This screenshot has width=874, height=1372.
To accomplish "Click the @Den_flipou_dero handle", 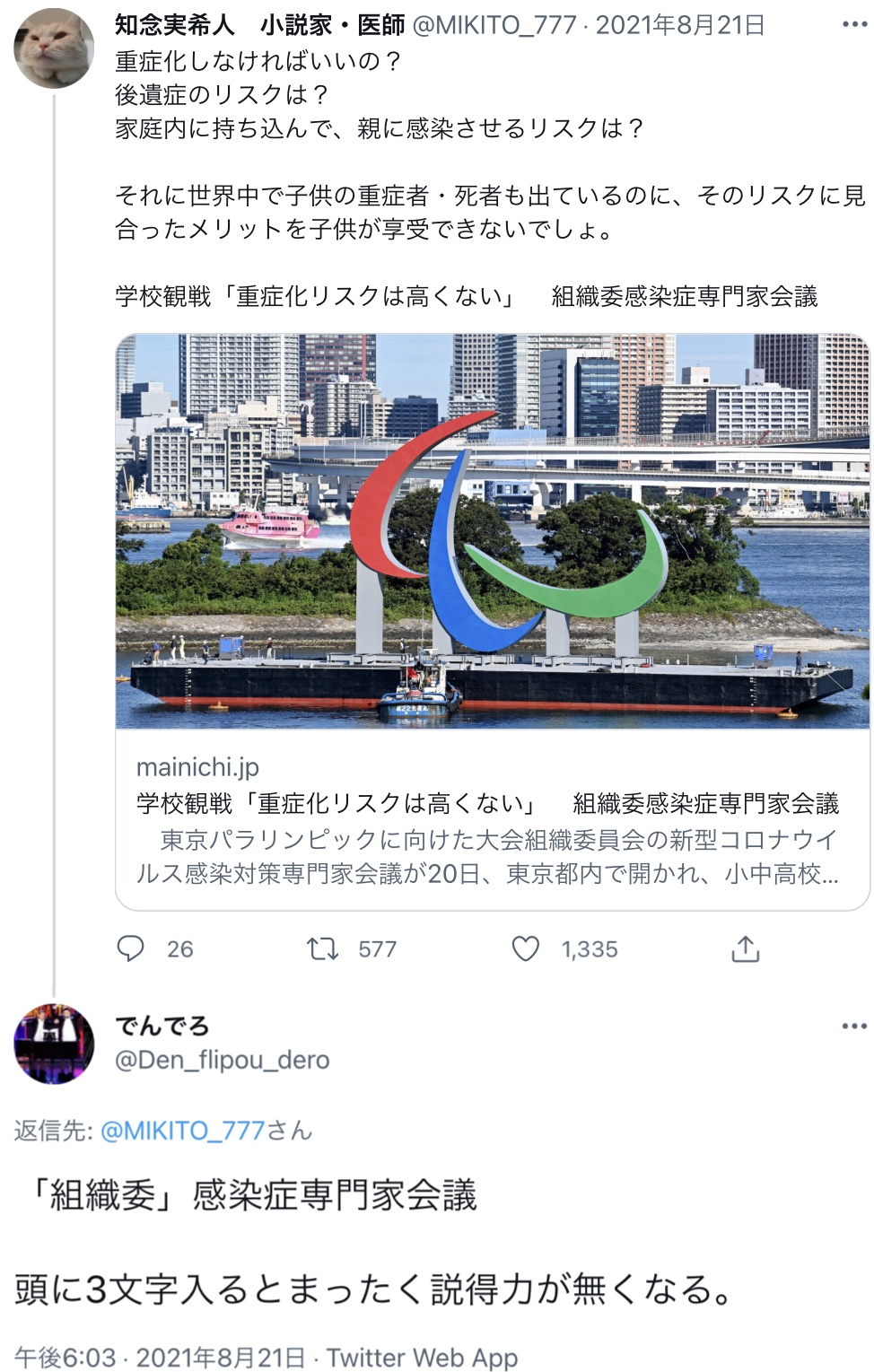I will point(223,1060).
